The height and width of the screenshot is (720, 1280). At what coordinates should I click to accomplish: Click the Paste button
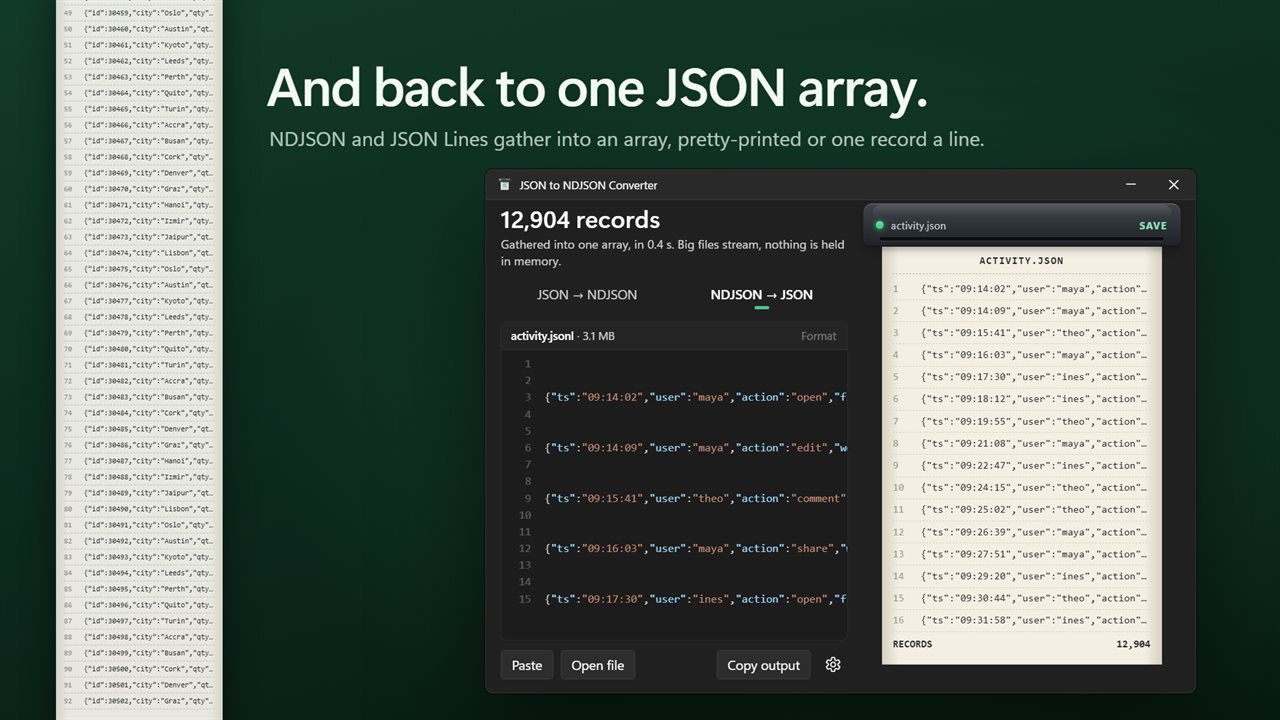pos(527,665)
